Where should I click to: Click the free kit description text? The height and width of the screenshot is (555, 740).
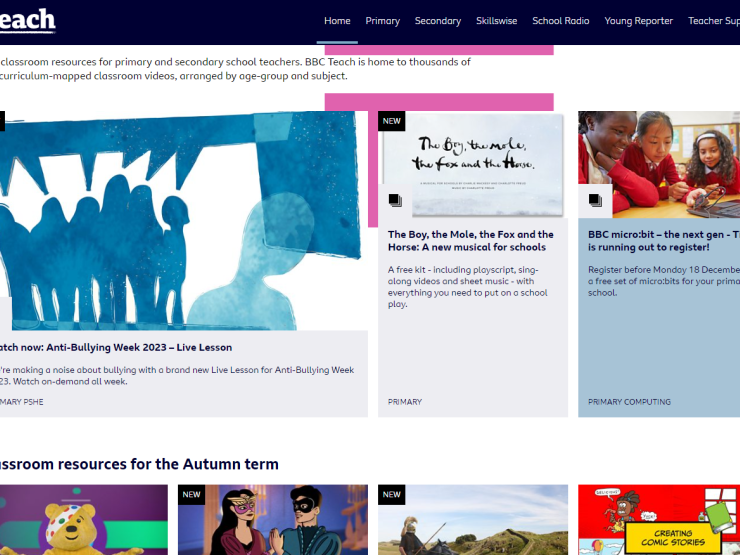click(468, 287)
